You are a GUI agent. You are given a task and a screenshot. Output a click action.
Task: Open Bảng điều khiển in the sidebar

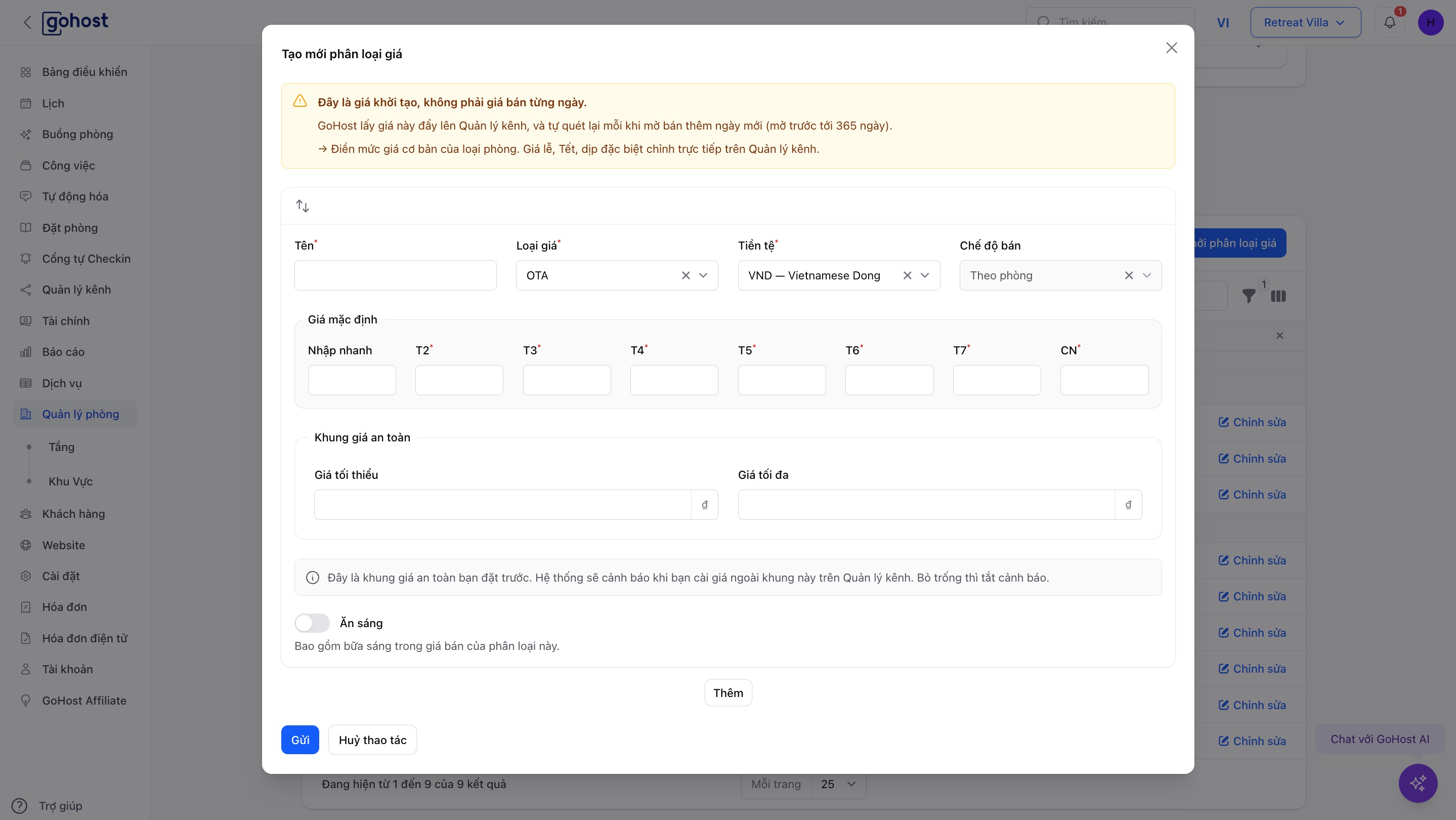point(74,72)
